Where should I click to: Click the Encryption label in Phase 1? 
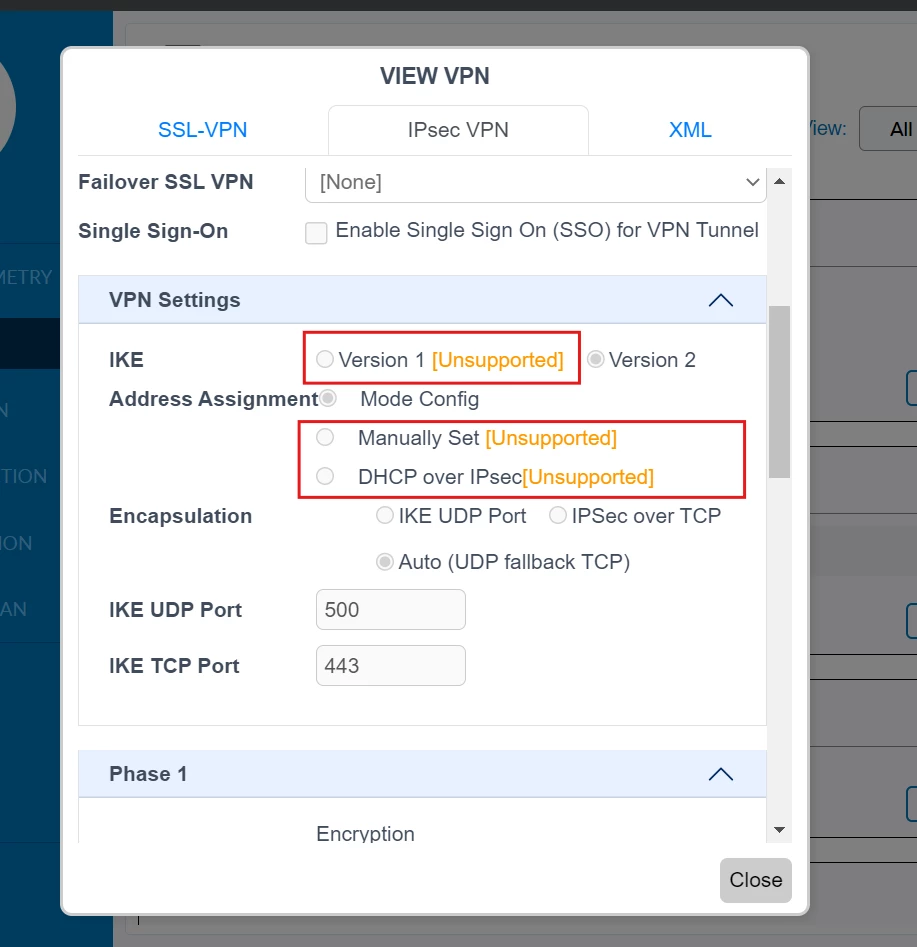pyautogui.click(x=365, y=834)
